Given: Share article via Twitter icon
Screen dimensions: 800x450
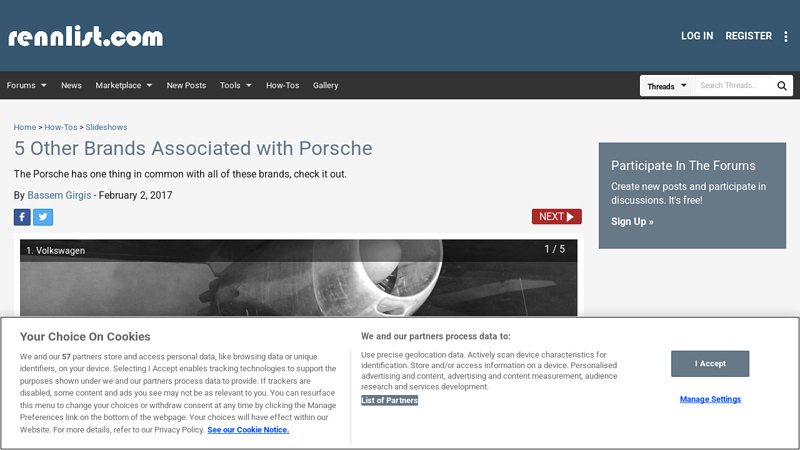Looking at the screenshot, I should point(43,217).
